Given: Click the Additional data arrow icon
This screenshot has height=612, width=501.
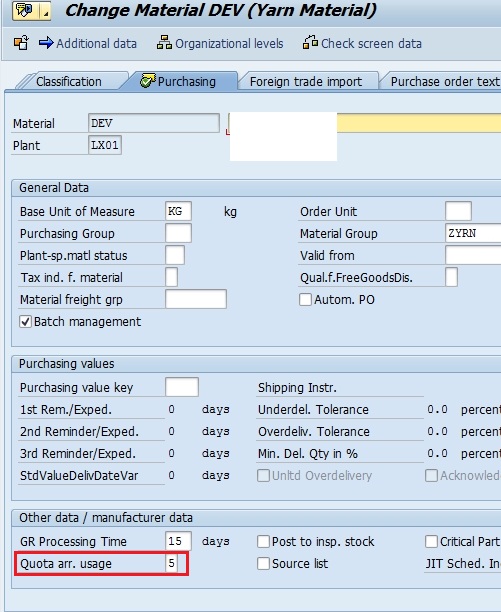Looking at the screenshot, I should [46, 43].
